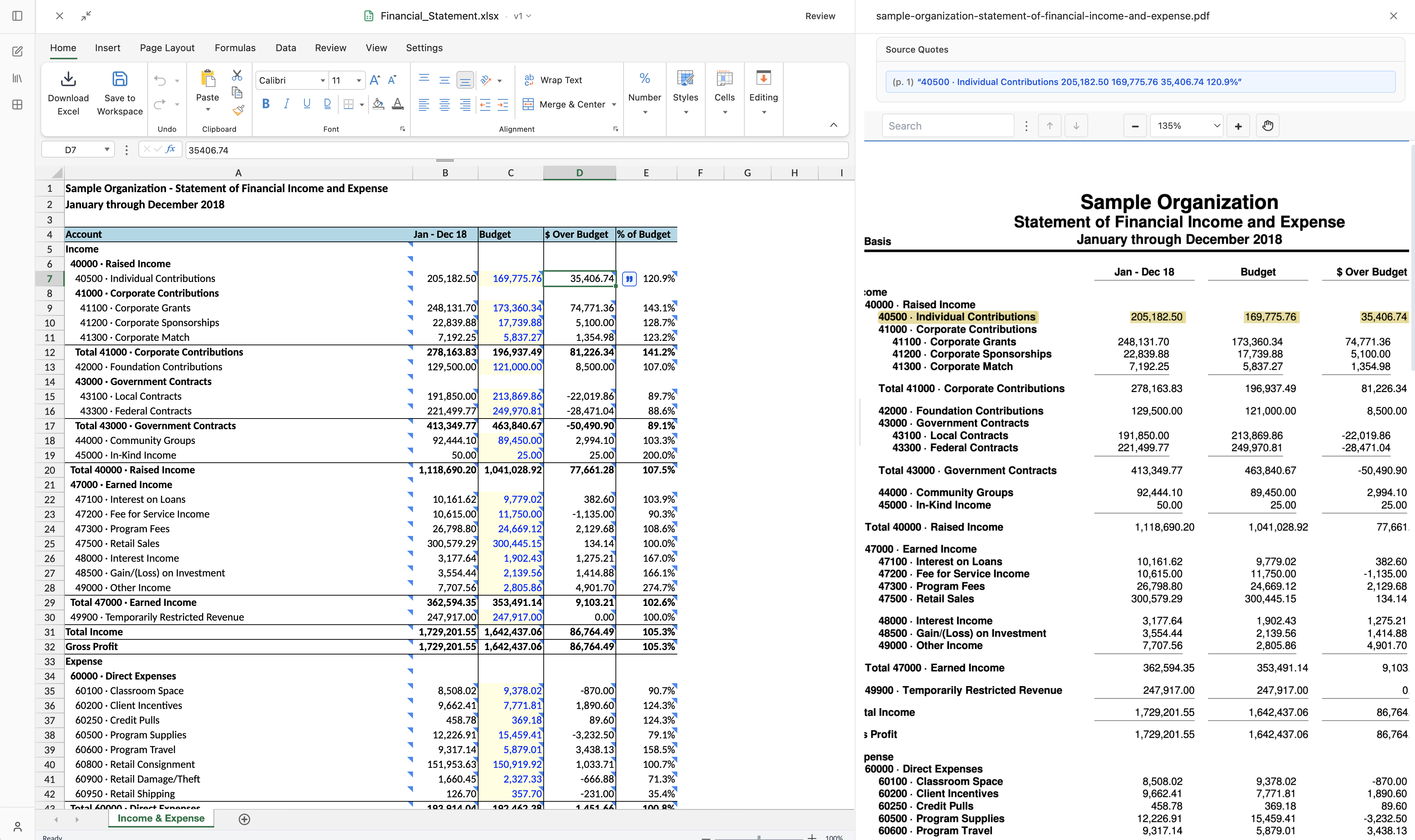Click the Save to Workspace icon
Screen dimensions: 1415x840
119,79
